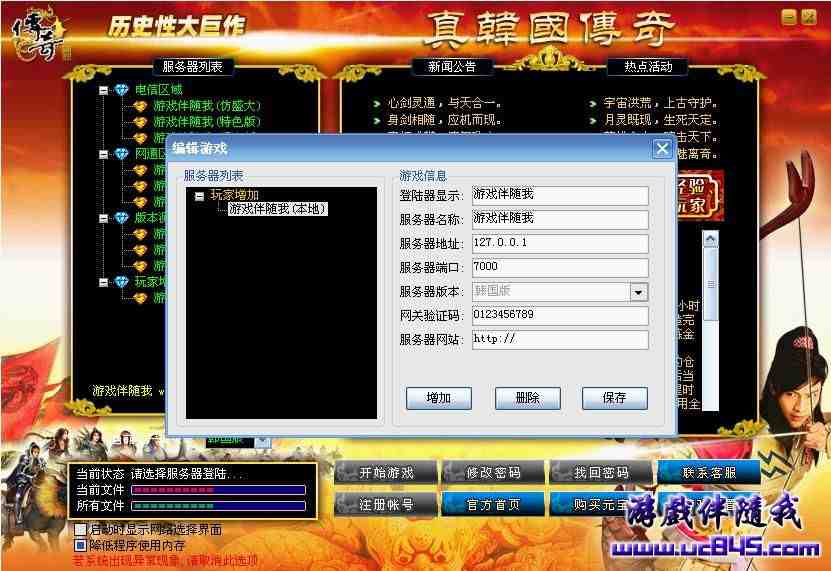
Task: Click the 增加 button
Action: 438,398
